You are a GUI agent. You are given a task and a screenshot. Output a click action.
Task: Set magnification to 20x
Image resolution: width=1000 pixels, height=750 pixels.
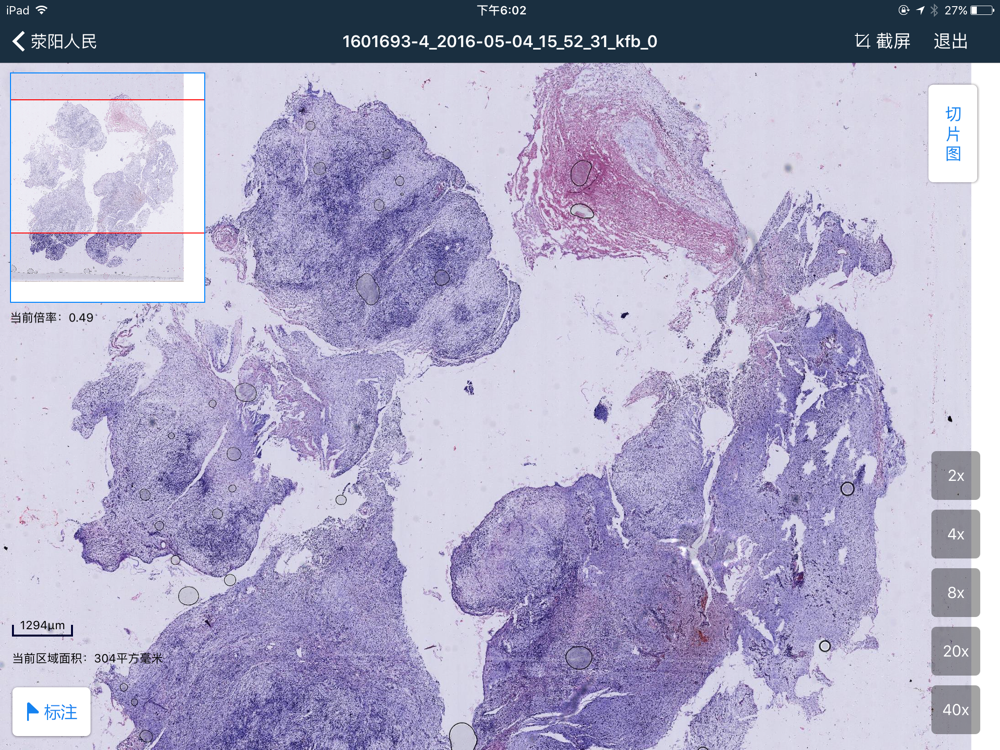(x=955, y=651)
